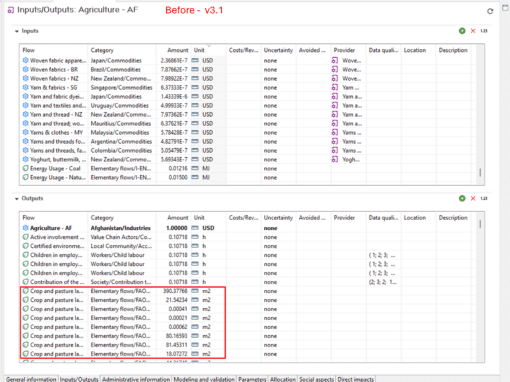Screen dimensions: 510x382
Task: Collapse the Outputs section
Action: (17, 199)
